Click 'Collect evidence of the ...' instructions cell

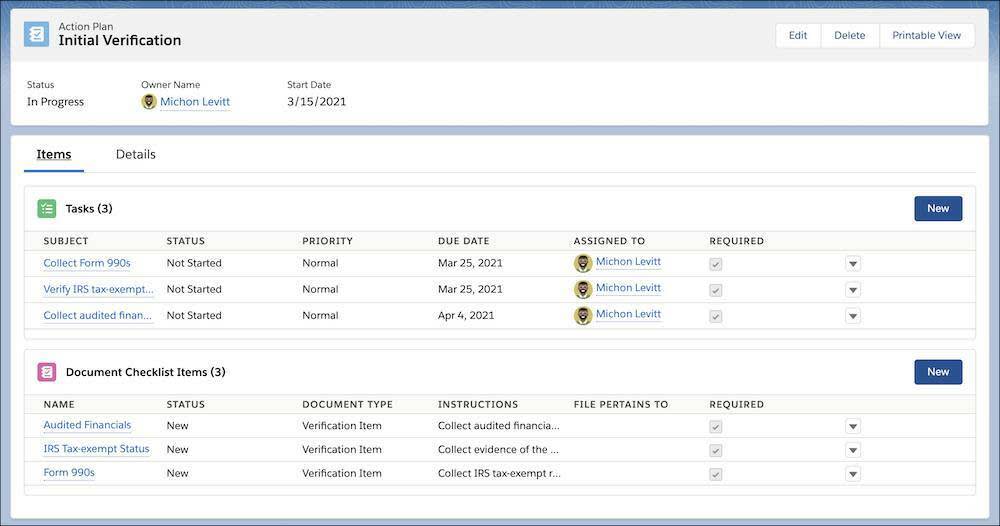pyautogui.click(x=498, y=449)
